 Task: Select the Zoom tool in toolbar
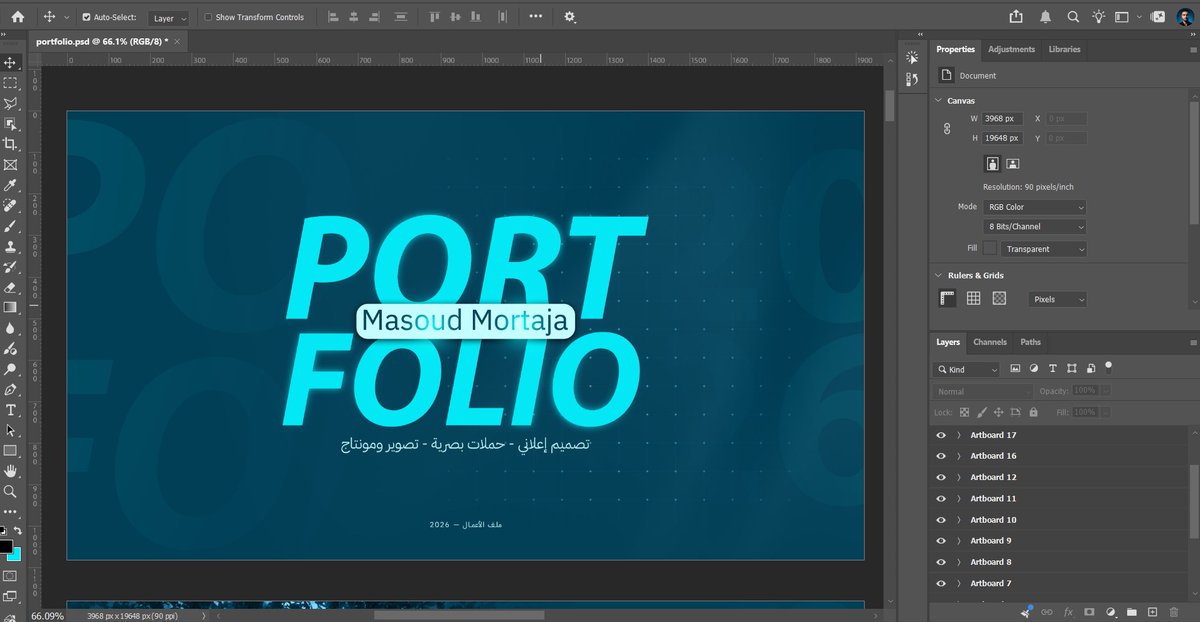pyautogui.click(x=10, y=491)
